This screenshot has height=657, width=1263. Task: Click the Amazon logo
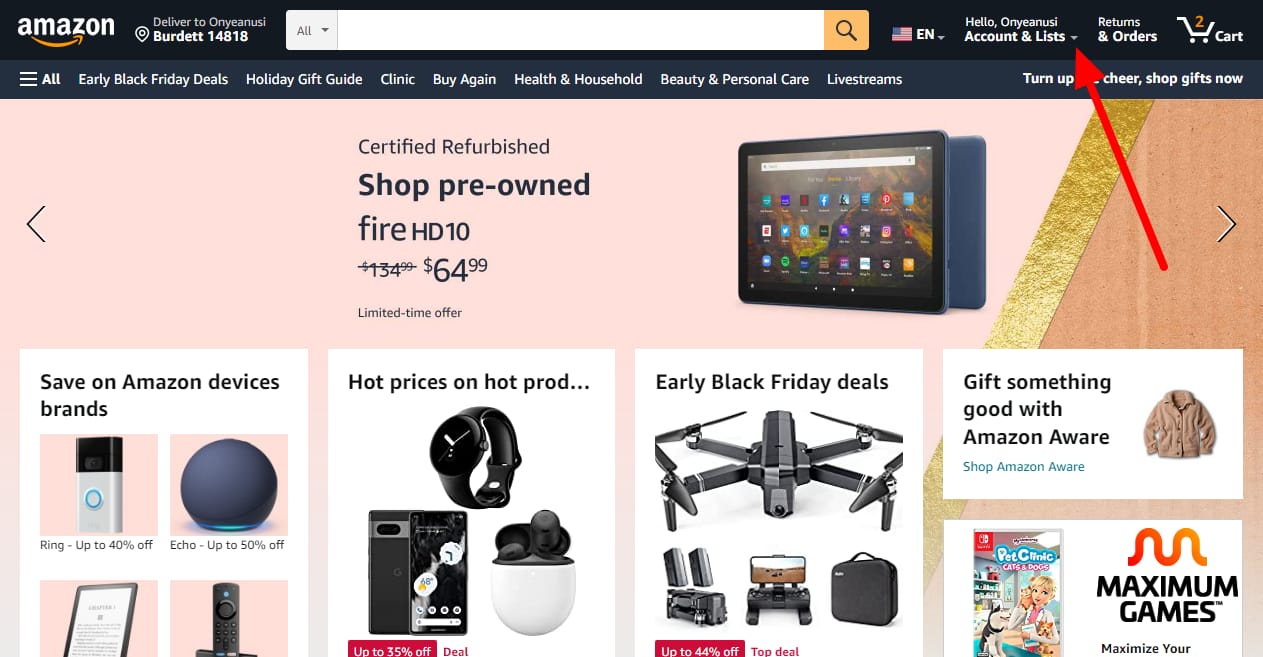66,31
